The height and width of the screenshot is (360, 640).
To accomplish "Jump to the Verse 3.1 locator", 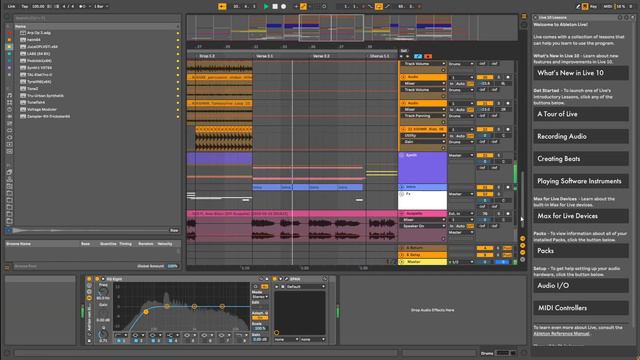I will pos(264,56).
